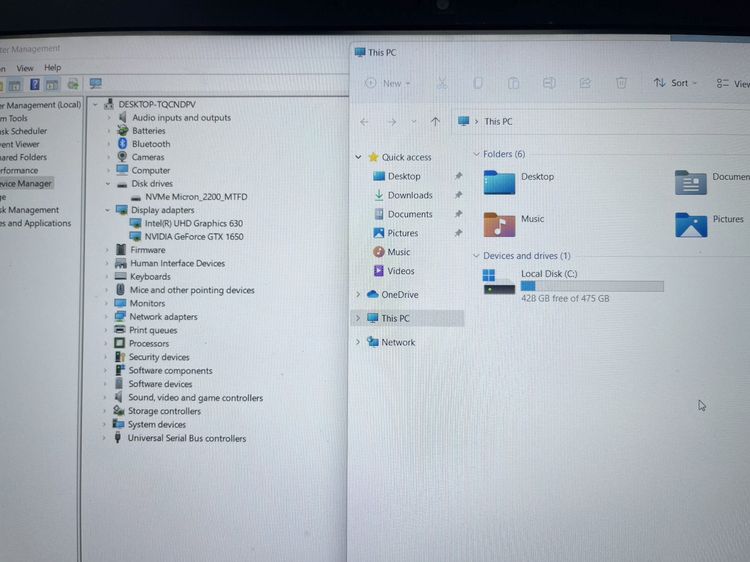Open the Help menu in Computer Management
750x562 pixels.
pos(53,67)
